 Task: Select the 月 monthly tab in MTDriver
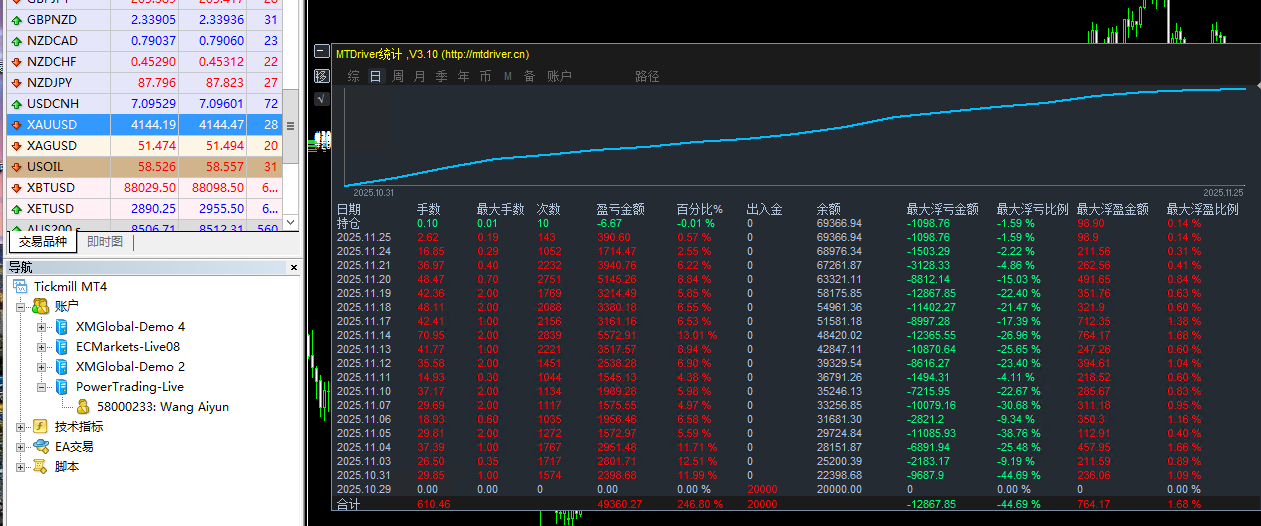(420, 76)
